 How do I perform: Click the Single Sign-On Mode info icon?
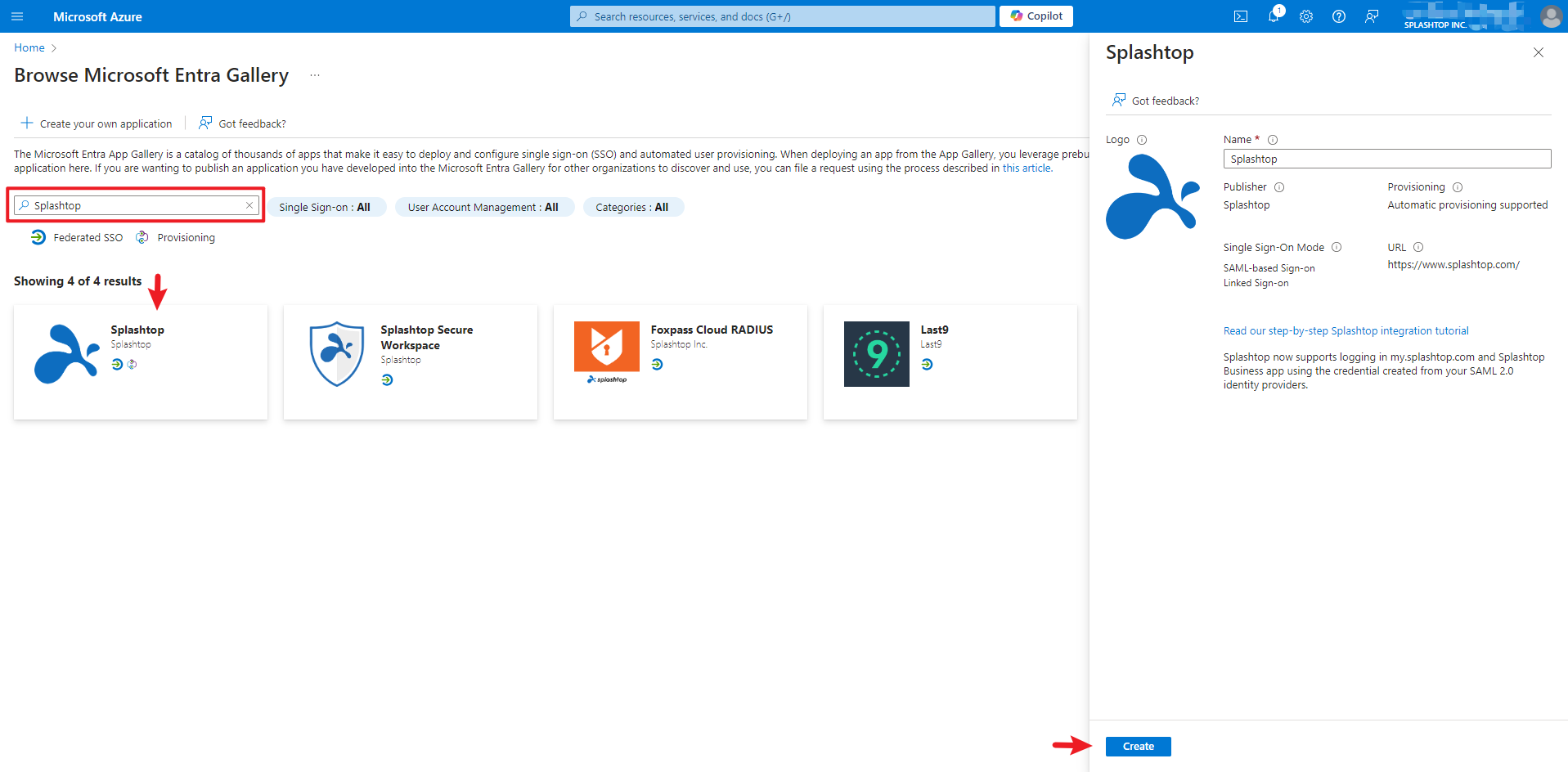tap(1337, 247)
